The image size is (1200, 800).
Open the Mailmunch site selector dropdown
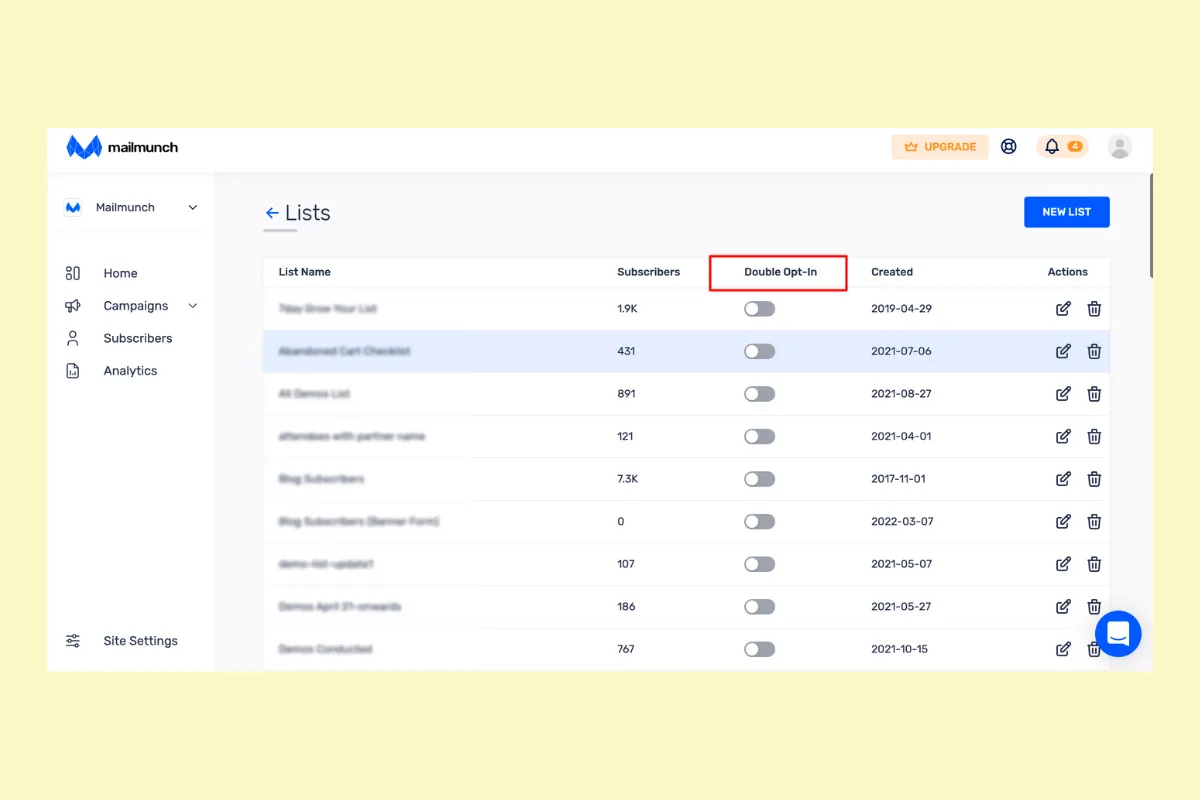(131, 207)
